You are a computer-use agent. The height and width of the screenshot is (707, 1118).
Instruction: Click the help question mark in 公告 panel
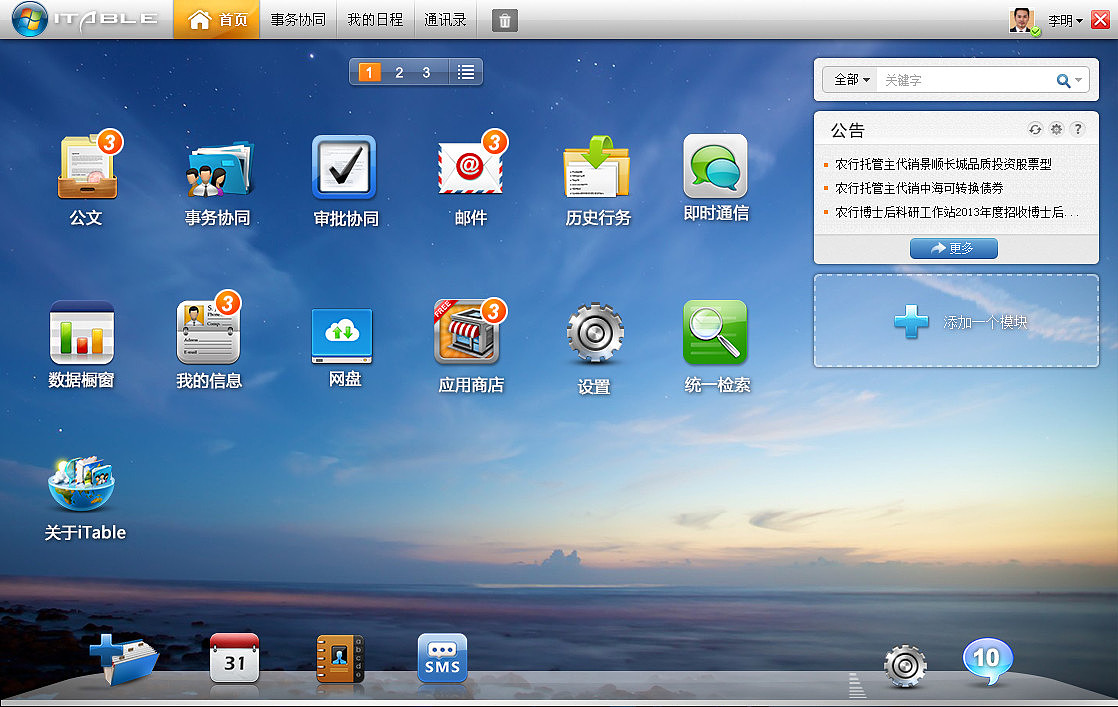tap(1077, 129)
